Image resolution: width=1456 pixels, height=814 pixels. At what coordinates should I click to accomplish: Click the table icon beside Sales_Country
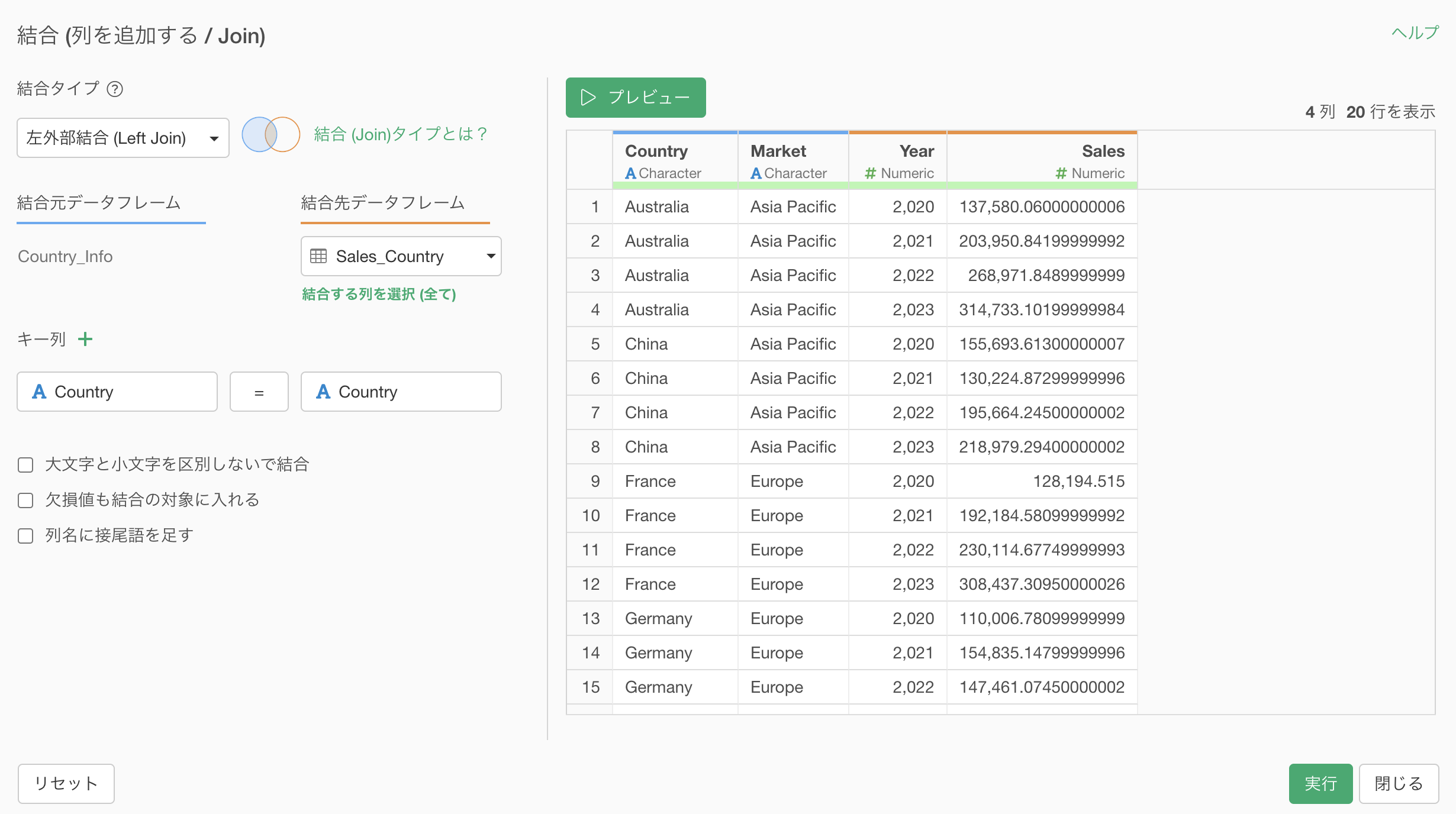point(318,256)
